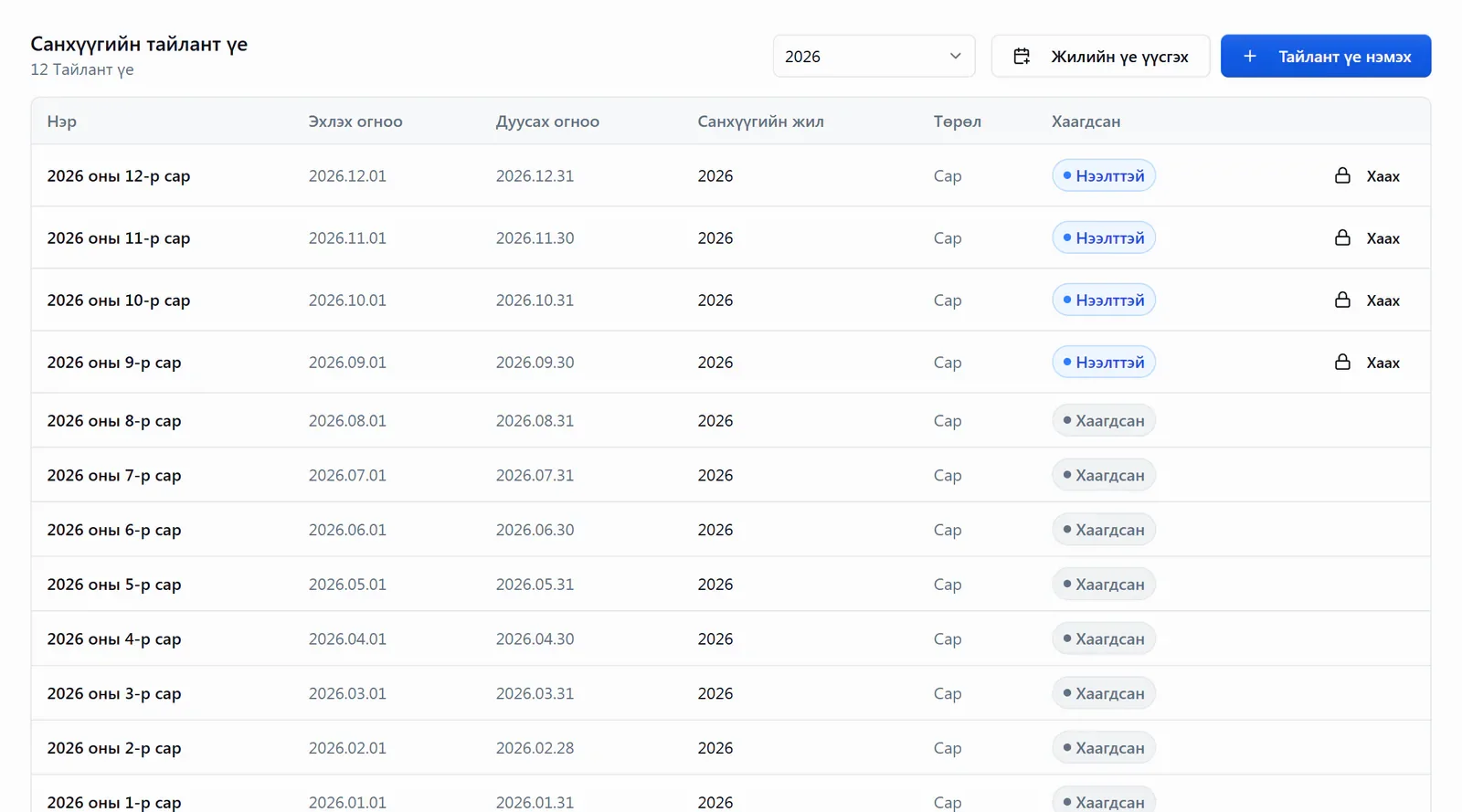Screen dimensions: 1462x812
Task: Click the Дуусах огноо column header
Action: (x=547, y=121)
